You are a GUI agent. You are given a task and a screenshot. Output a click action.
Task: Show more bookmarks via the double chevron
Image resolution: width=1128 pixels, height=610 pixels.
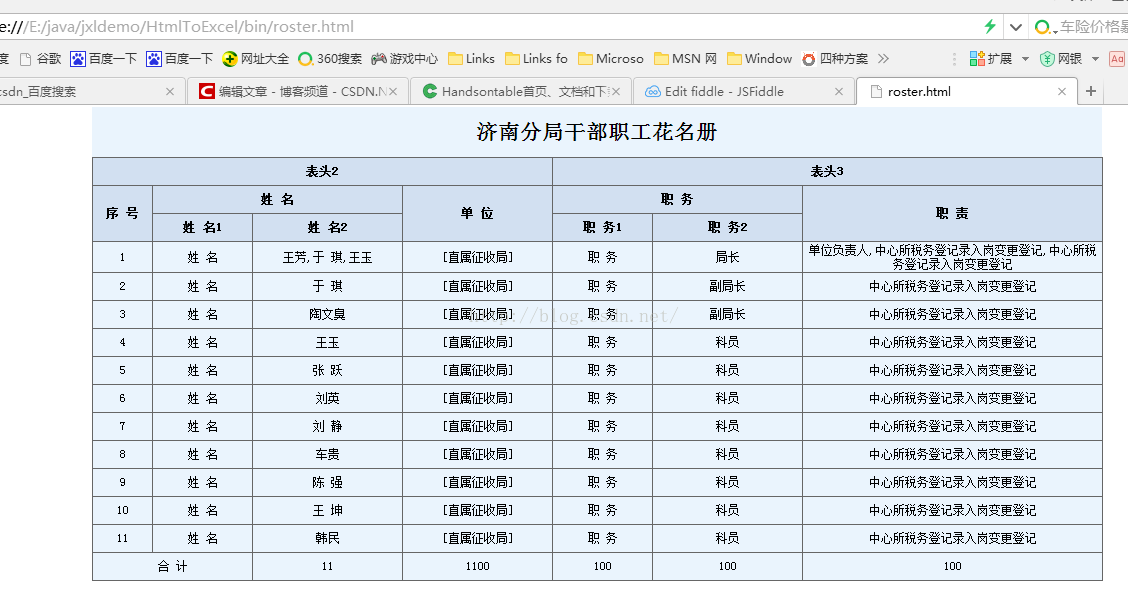coord(883,59)
